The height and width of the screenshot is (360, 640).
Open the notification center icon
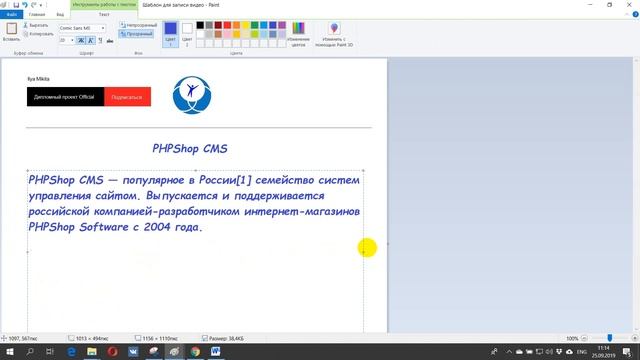627,351
